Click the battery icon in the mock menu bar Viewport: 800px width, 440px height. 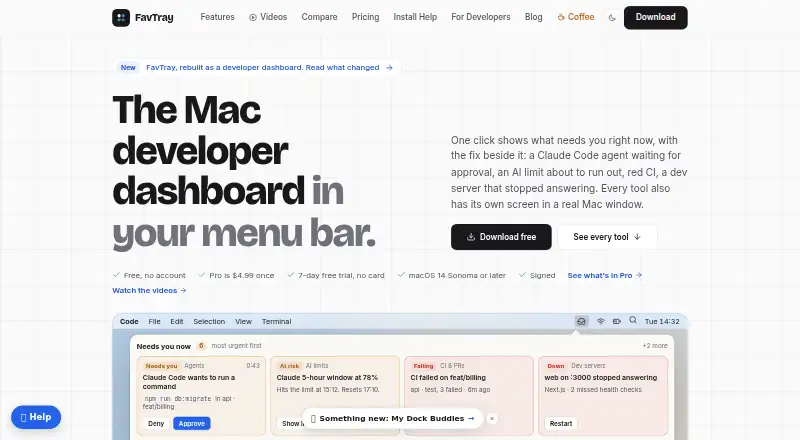click(x=617, y=321)
